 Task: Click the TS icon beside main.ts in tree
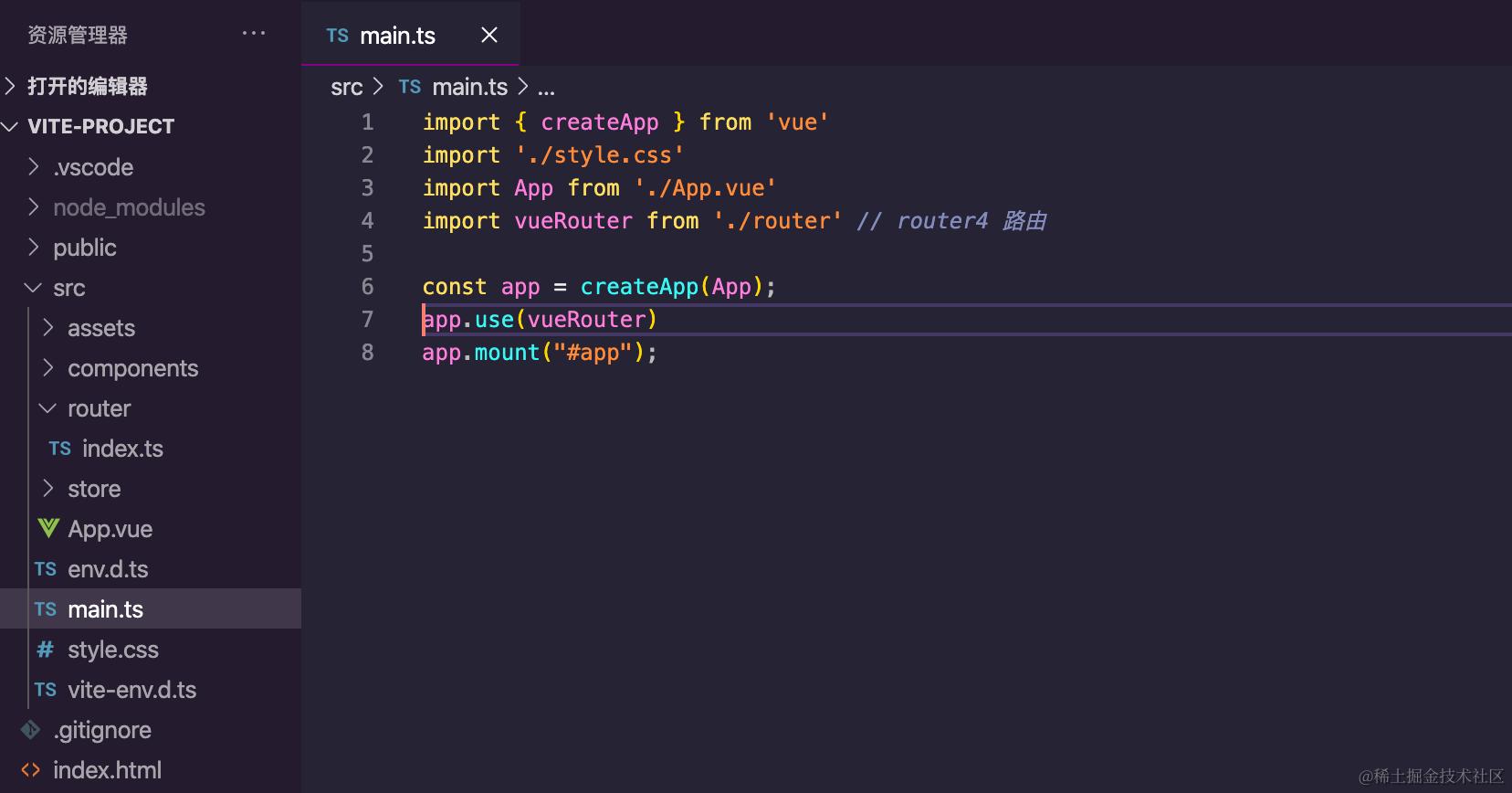pyautogui.click(x=46, y=609)
